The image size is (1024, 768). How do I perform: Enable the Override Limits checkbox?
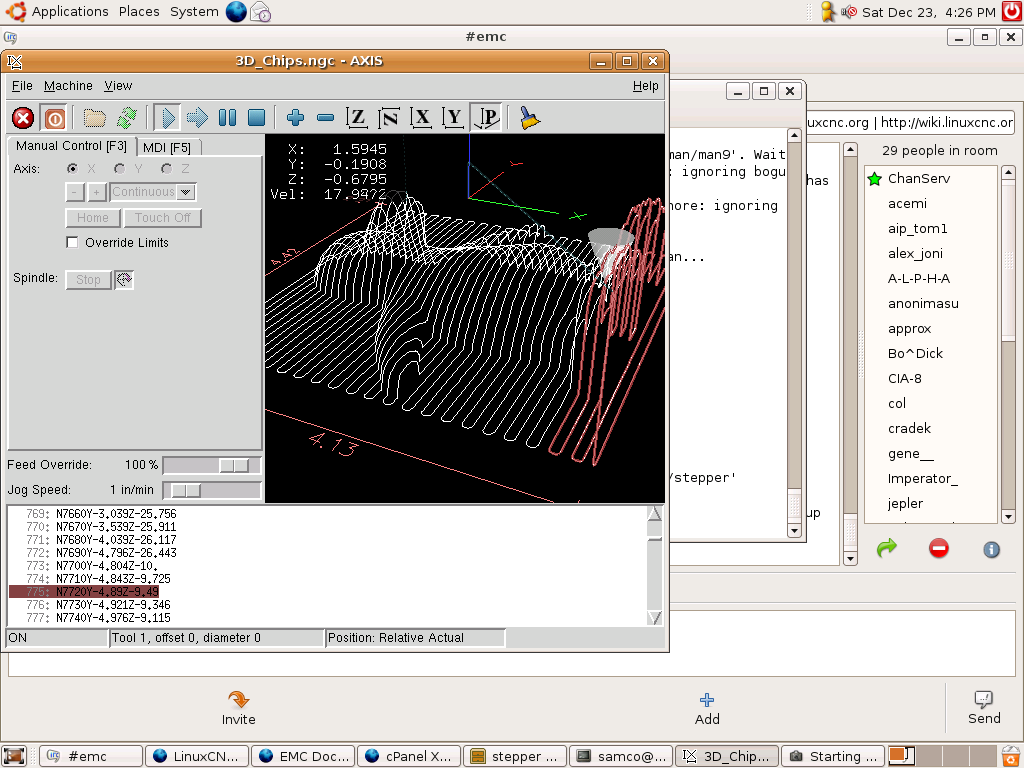pos(72,242)
